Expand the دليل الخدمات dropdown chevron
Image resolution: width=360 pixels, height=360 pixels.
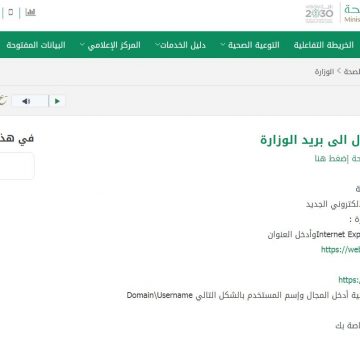point(157,45)
